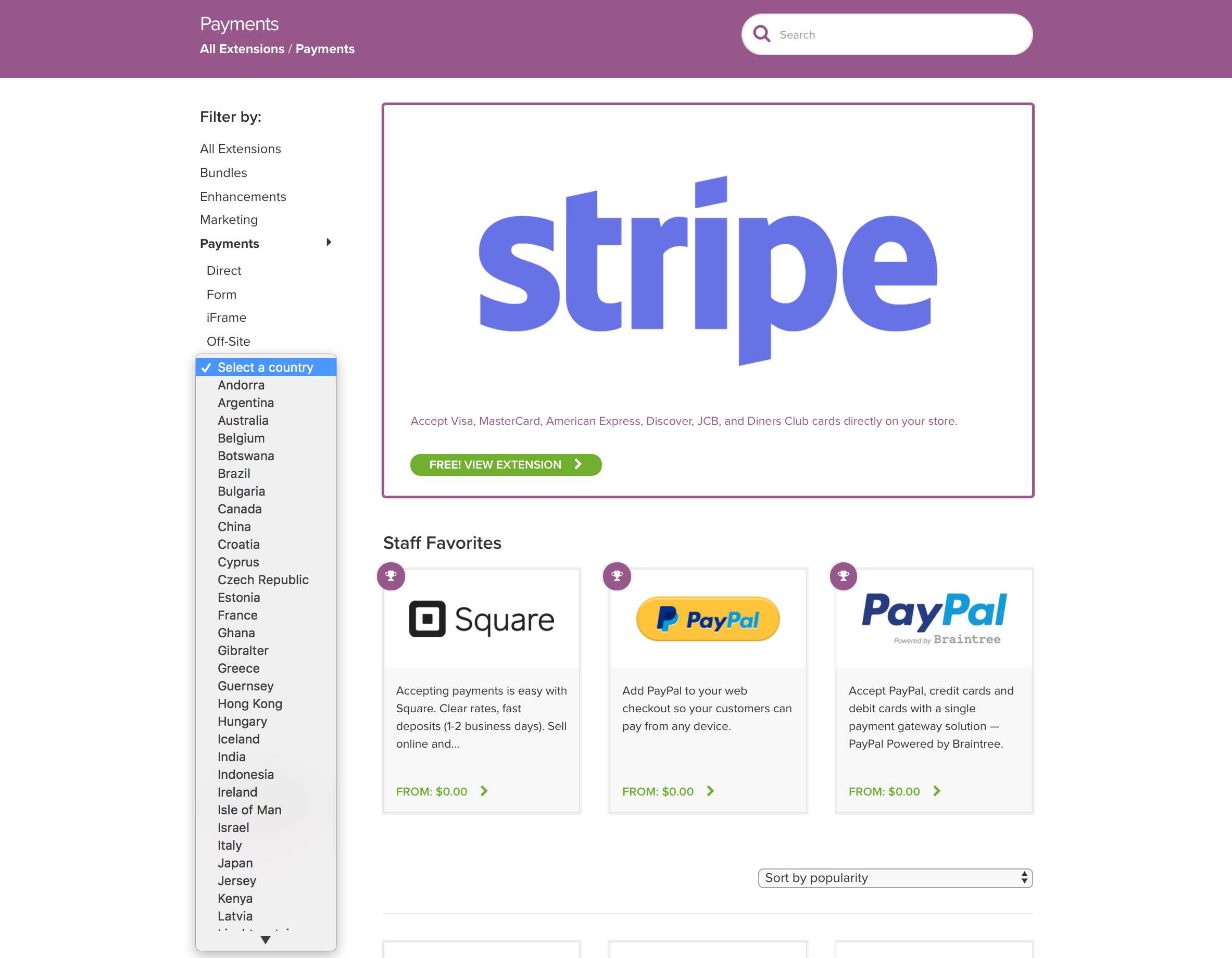Image resolution: width=1232 pixels, height=958 pixels.
Task: Click Square FROM: $0.00 link
Action: [x=441, y=791]
